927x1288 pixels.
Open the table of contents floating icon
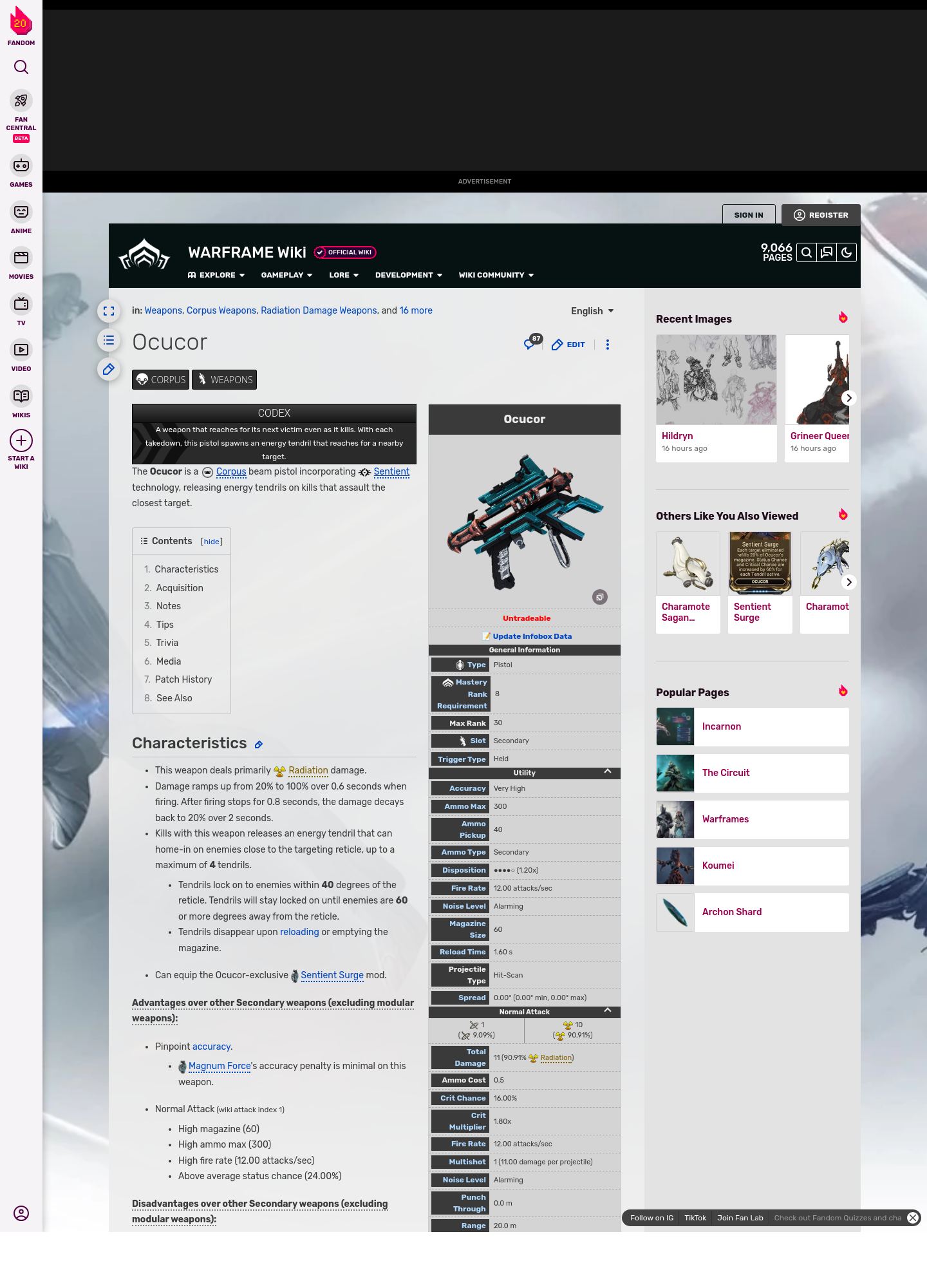pos(109,340)
